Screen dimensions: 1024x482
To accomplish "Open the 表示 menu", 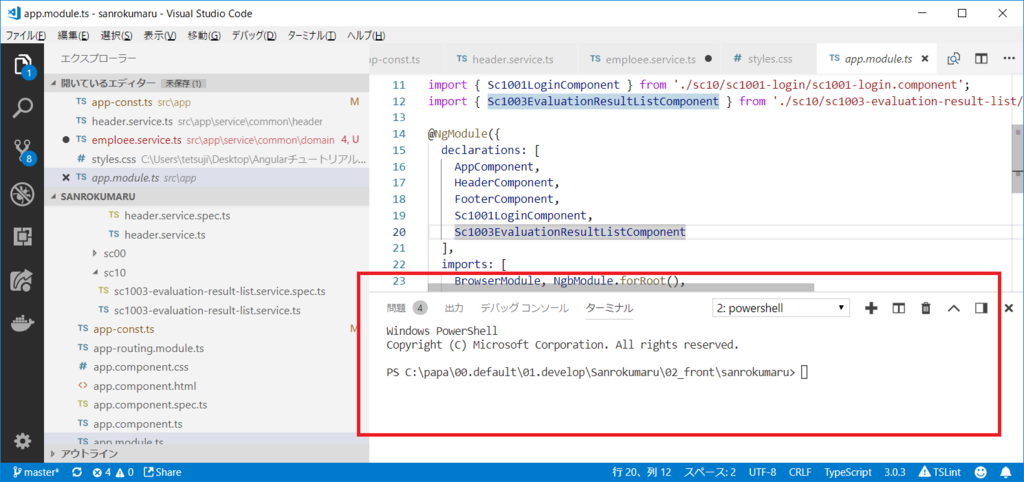I will pyautogui.click(x=160, y=36).
